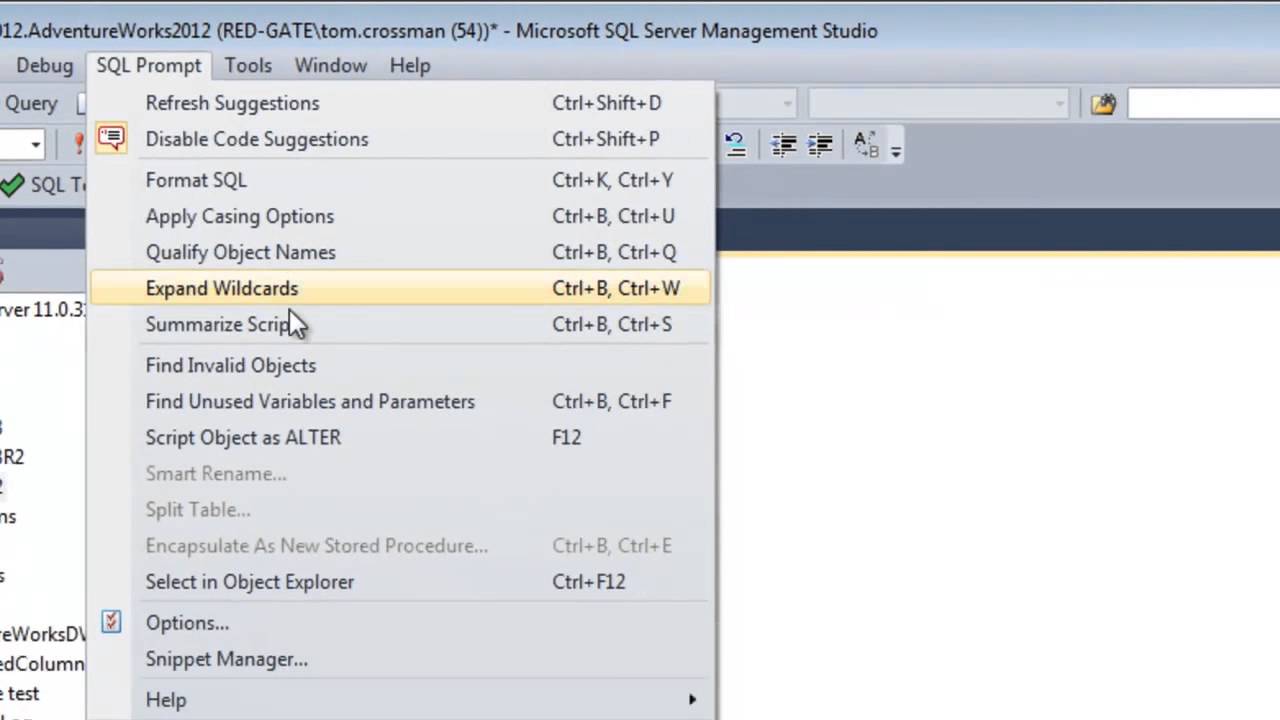This screenshot has height=720, width=1280.
Task: Open the Help submenu arrow
Action: tap(692, 699)
